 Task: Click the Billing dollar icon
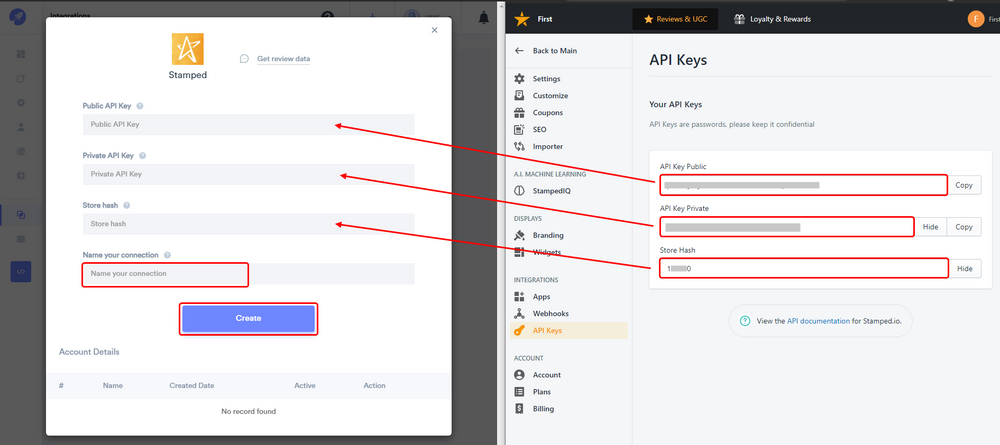tap(519, 409)
